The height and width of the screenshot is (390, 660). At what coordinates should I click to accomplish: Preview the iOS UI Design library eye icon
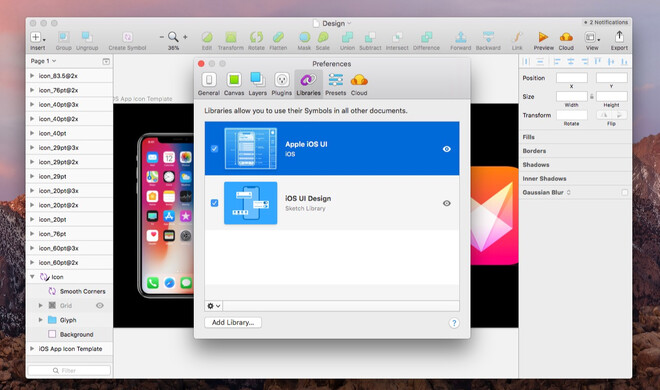(x=447, y=203)
